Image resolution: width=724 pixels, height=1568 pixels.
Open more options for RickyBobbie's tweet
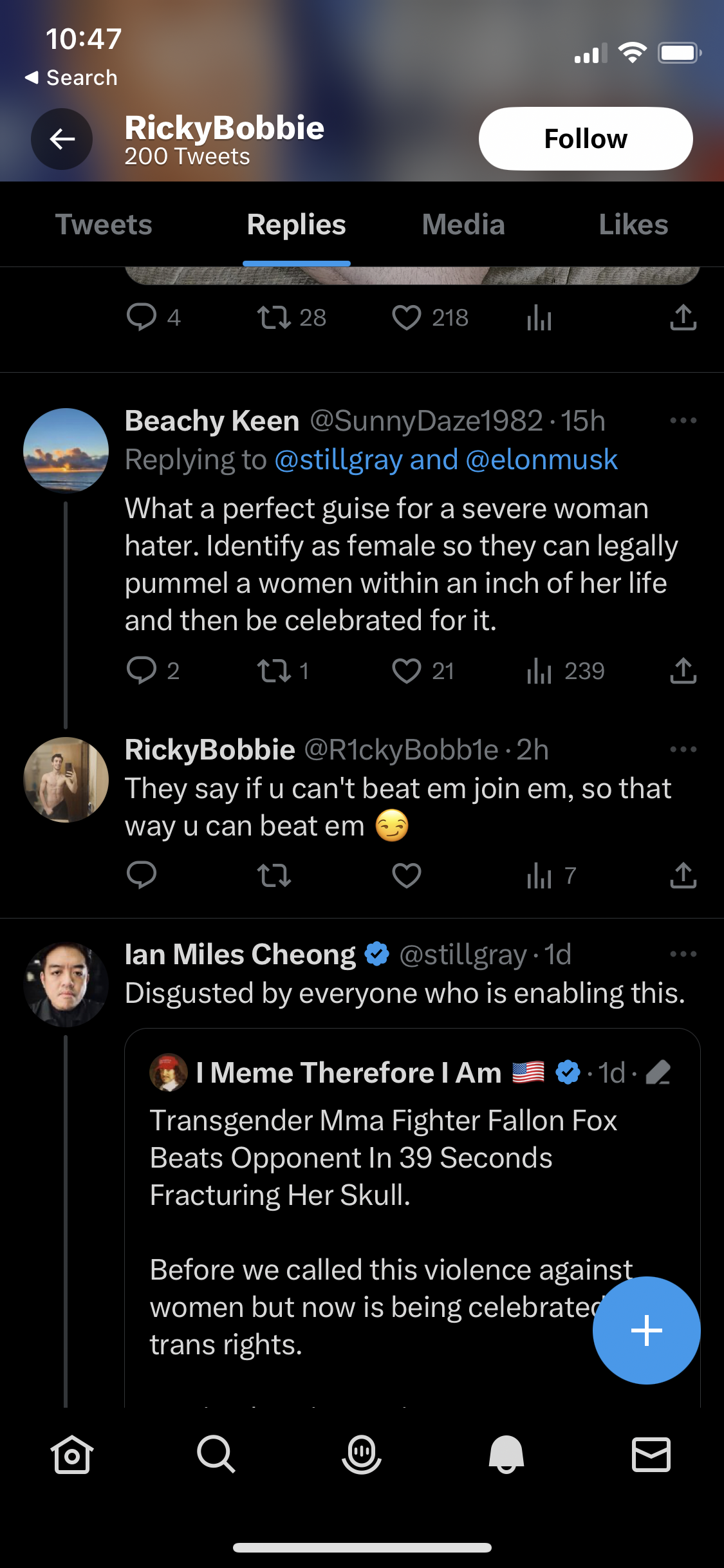[683, 749]
